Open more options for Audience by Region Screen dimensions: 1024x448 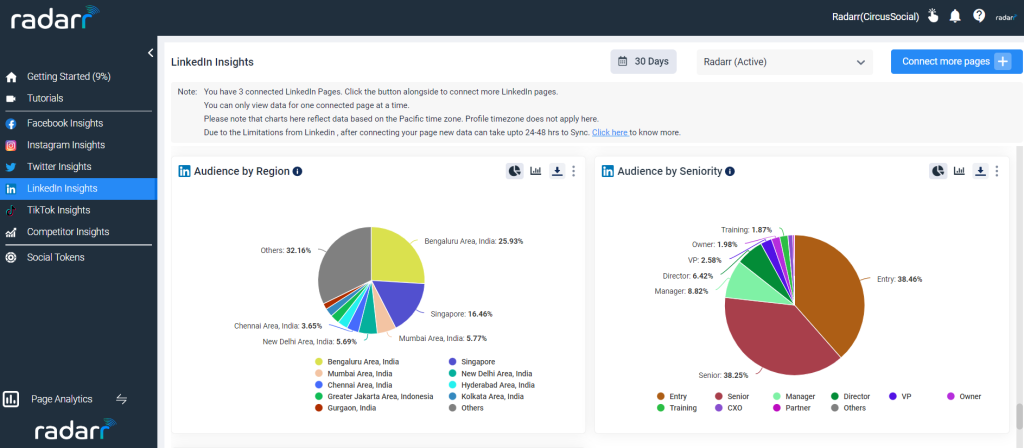(x=573, y=171)
